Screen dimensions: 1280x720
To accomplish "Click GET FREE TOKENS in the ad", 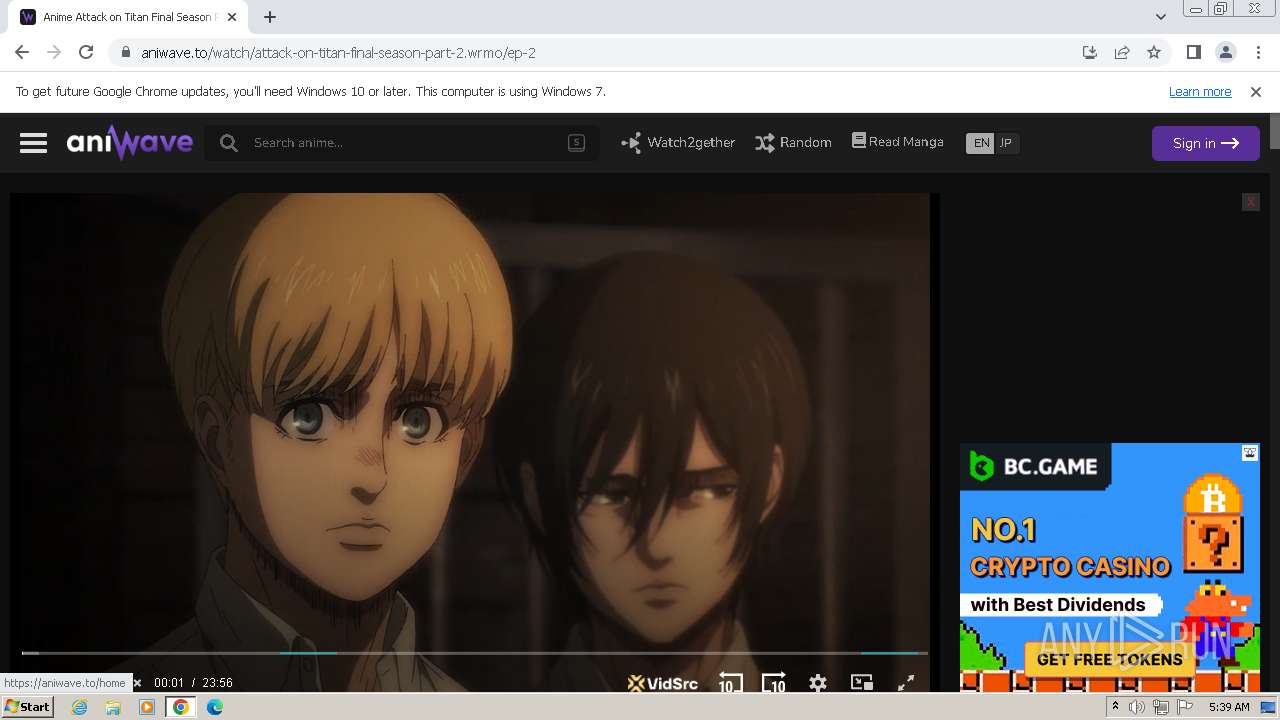I will coord(1110,659).
